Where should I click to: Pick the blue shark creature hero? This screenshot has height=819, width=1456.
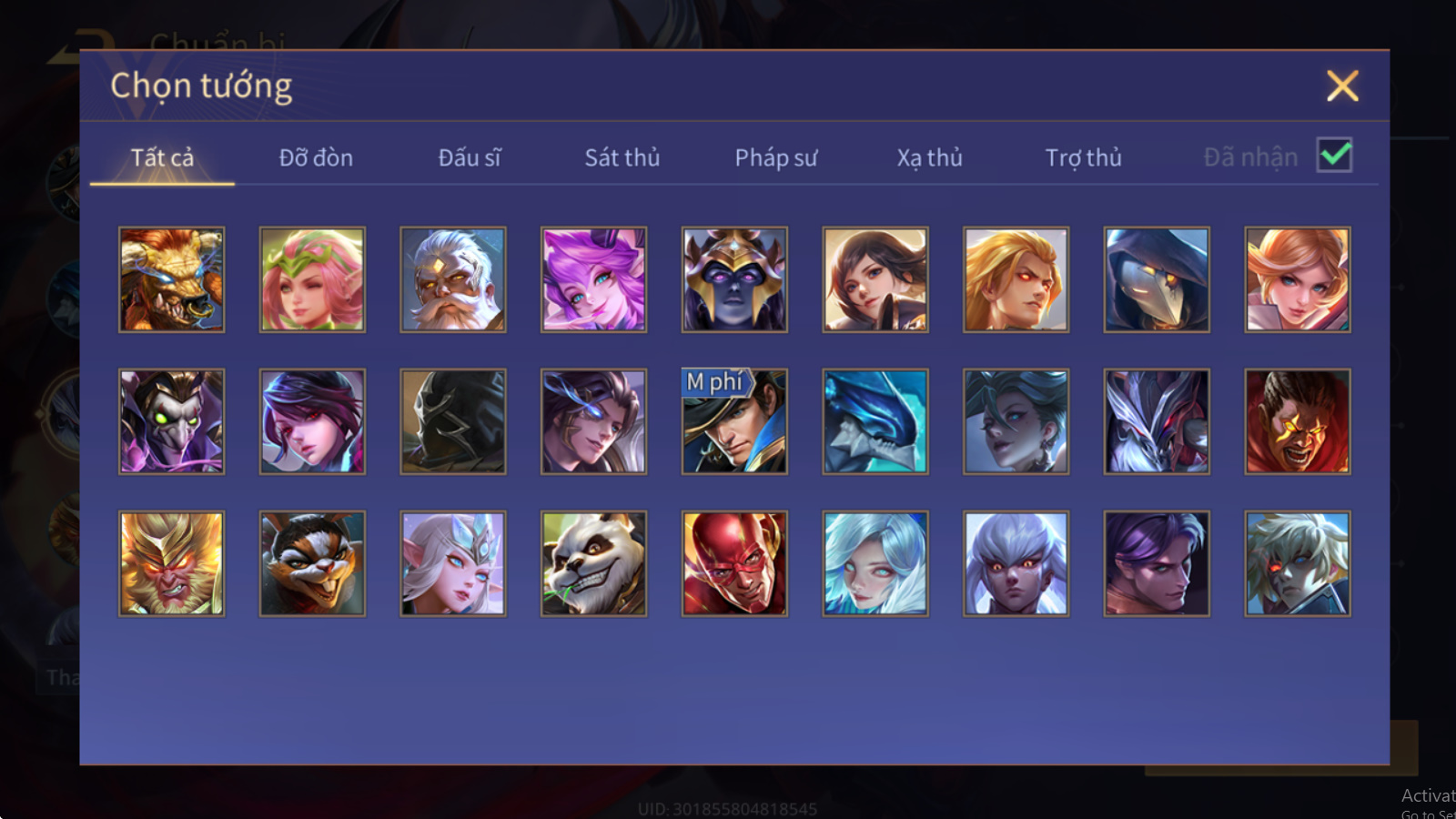(x=875, y=421)
